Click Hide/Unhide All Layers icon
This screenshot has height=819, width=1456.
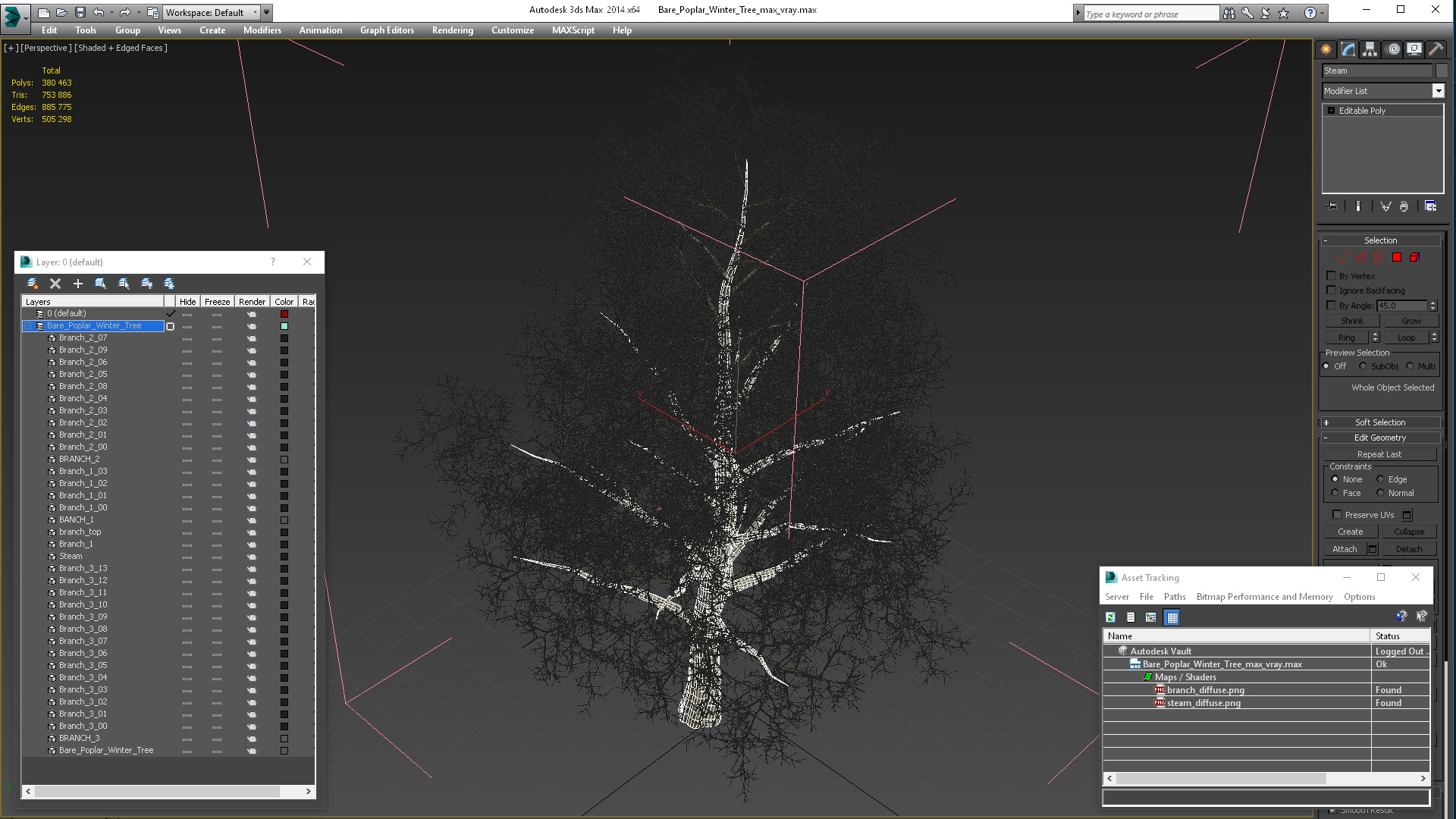[x=146, y=284]
